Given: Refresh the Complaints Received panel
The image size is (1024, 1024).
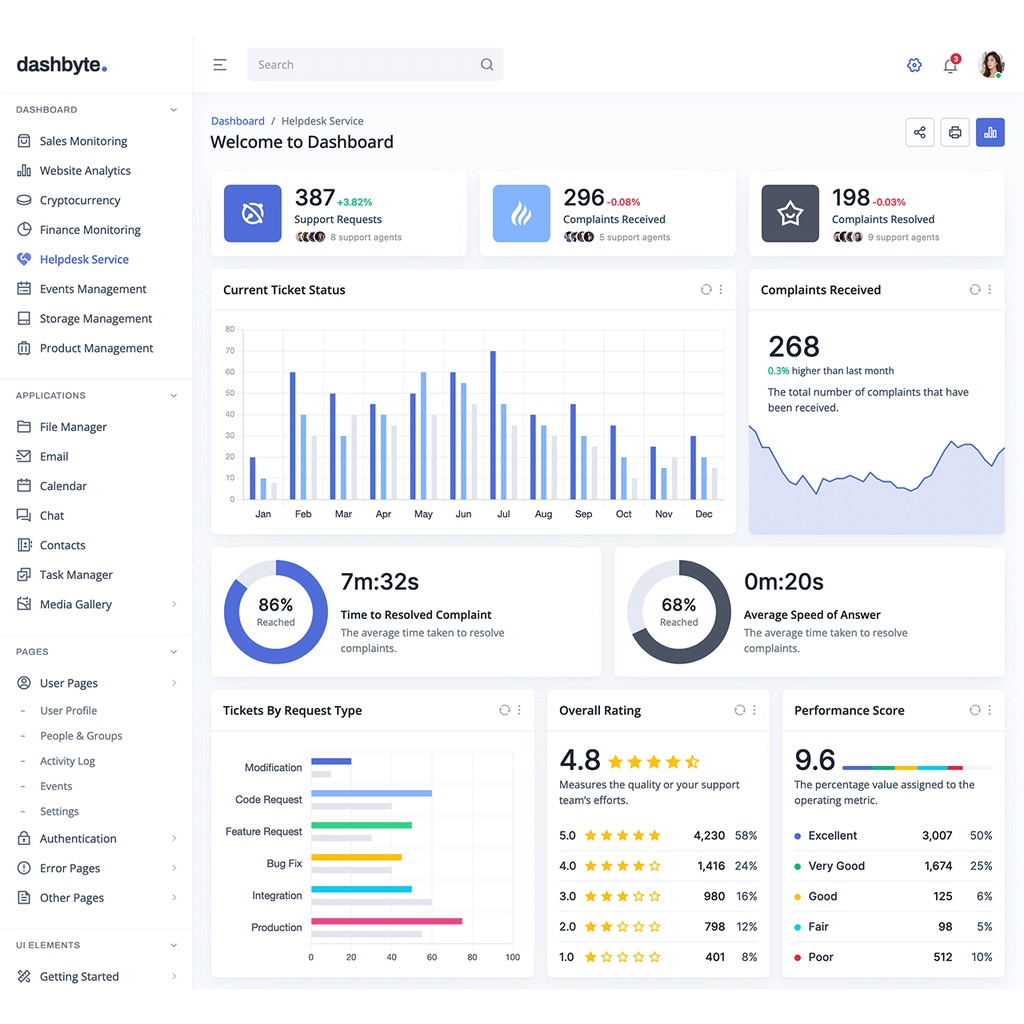Looking at the screenshot, I should coord(975,289).
